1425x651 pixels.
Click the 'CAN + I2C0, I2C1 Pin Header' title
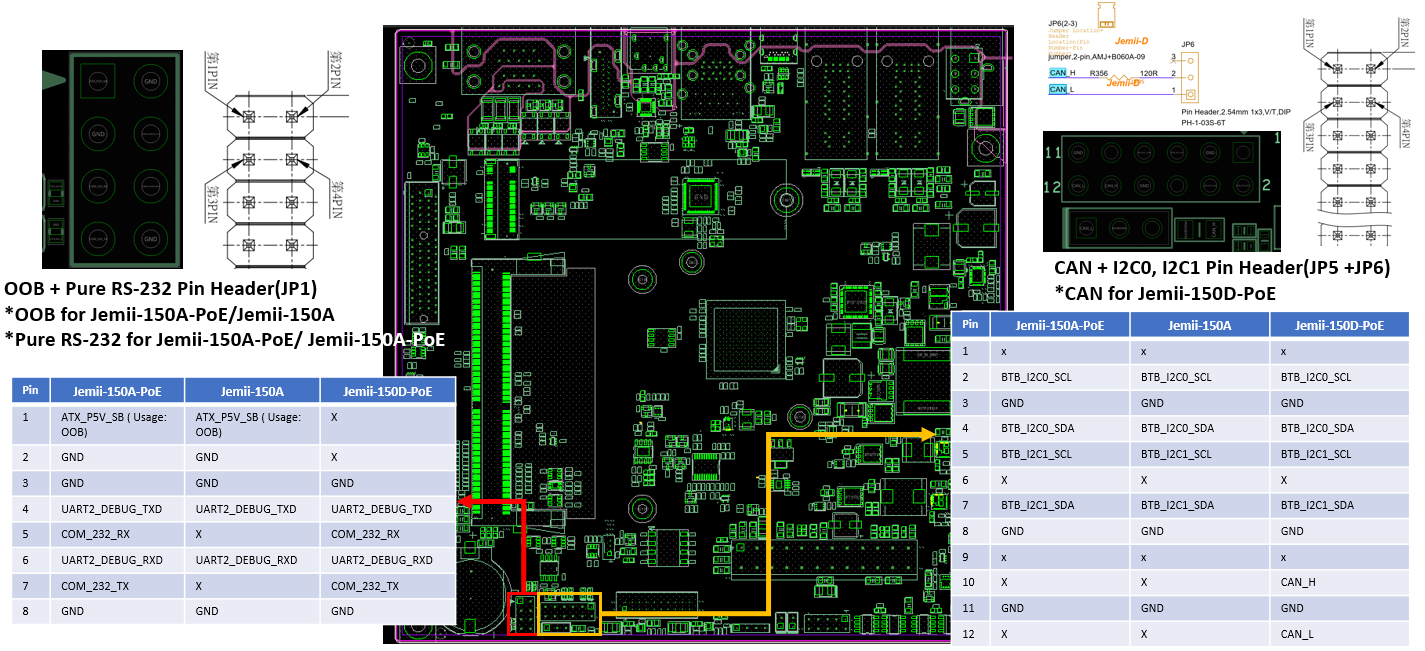(1221, 268)
